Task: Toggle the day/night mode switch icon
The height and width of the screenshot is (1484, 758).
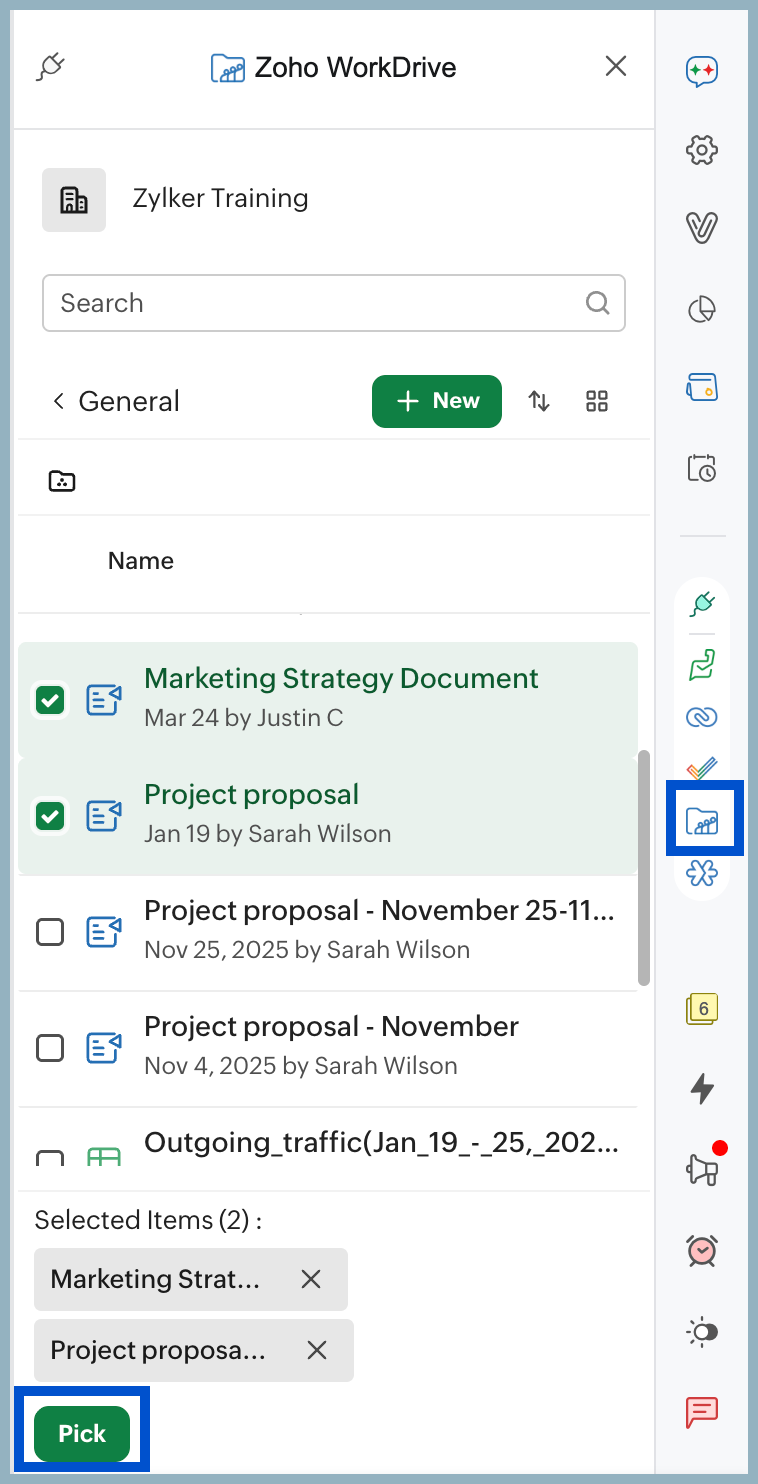Action: pos(702,1331)
